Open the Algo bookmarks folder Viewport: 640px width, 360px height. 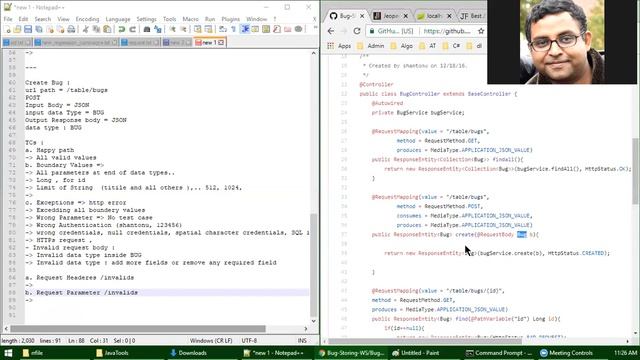[x=402, y=46]
